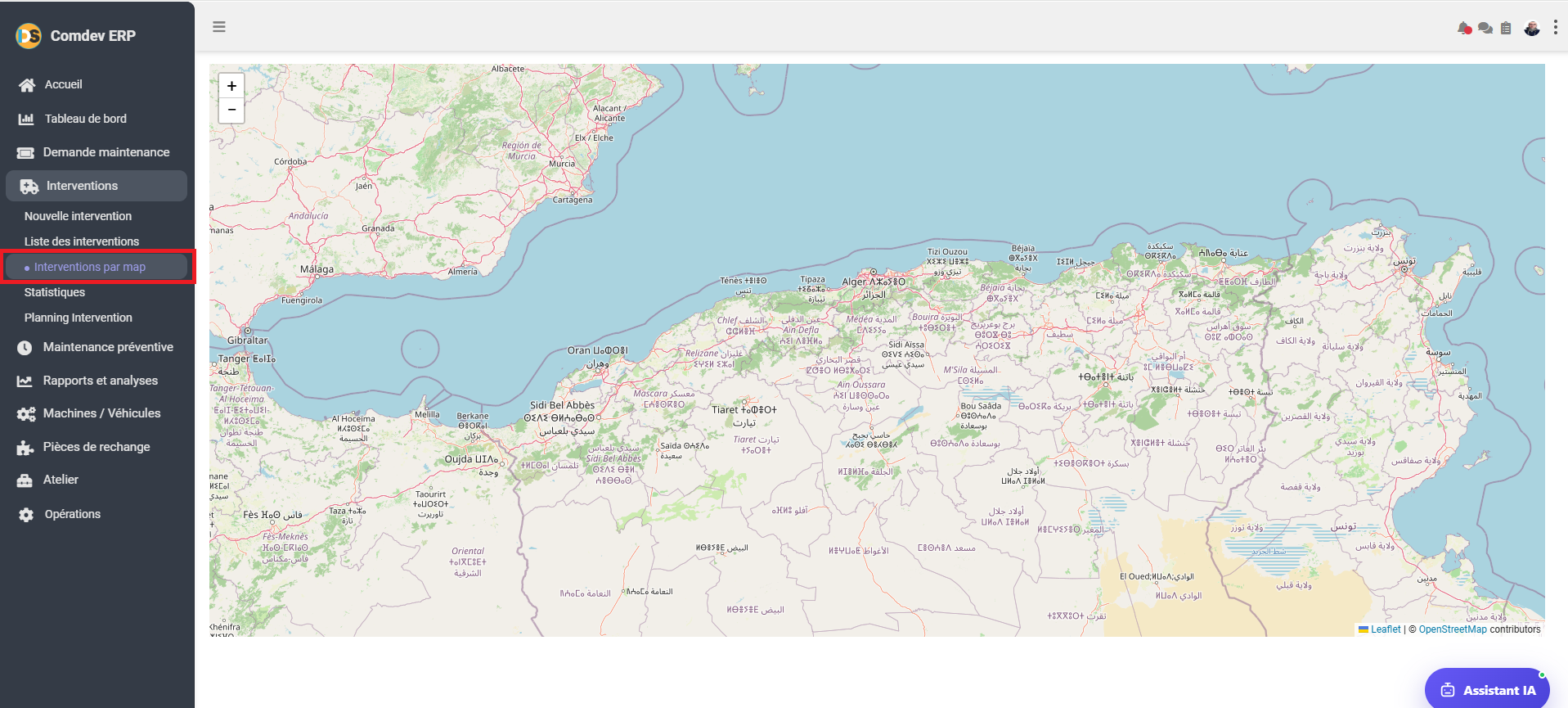This screenshot has width=1568, height=708.
Task: Expand Pièces de rechange menu
Action: [97, 447]
